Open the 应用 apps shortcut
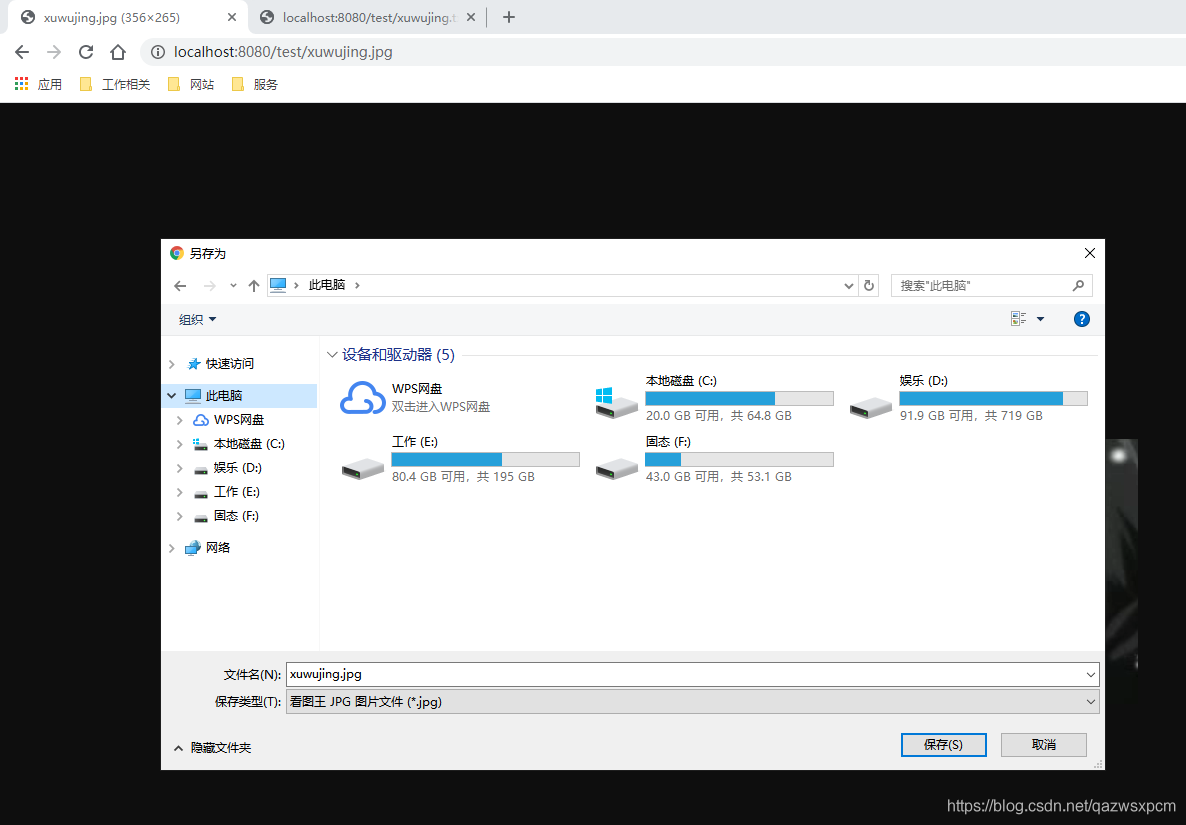1186x825 pixels. click(x=39, y=84)
